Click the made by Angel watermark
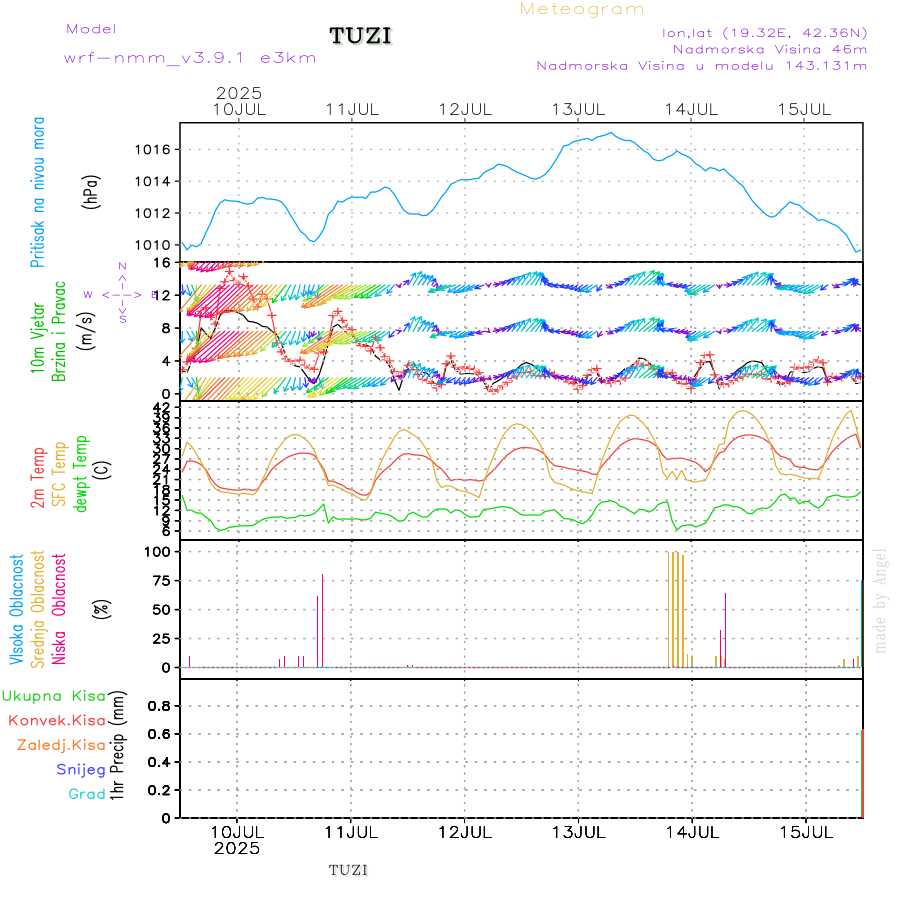Viewport: 900px width, 900px height. (880, 600)
